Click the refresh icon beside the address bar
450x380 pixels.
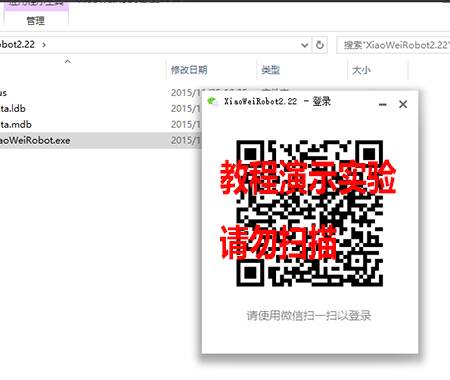[x=319, y=45]
